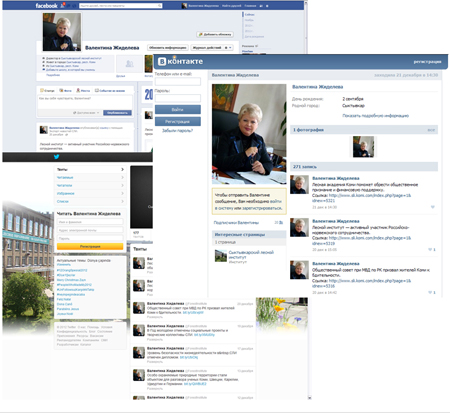This screenshot has width=450, height=413.
Task: Expand the Твиты chevron in the Twitter sidebar
Action: click(122, 169)
